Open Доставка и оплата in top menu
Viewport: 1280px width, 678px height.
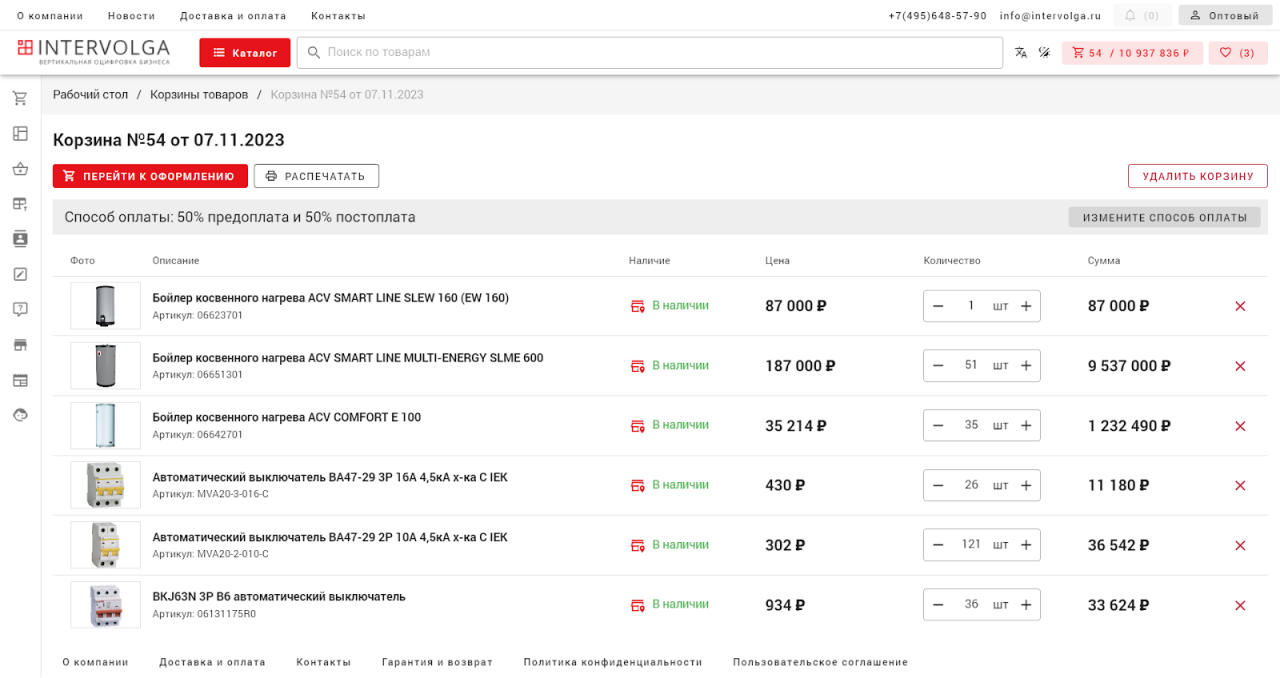[233, 16]
